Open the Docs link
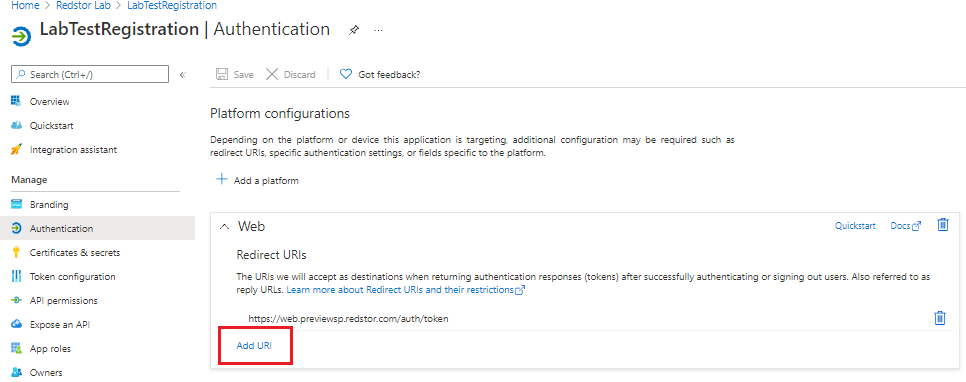Screen dimensions: 966x382 coord(900,226)
